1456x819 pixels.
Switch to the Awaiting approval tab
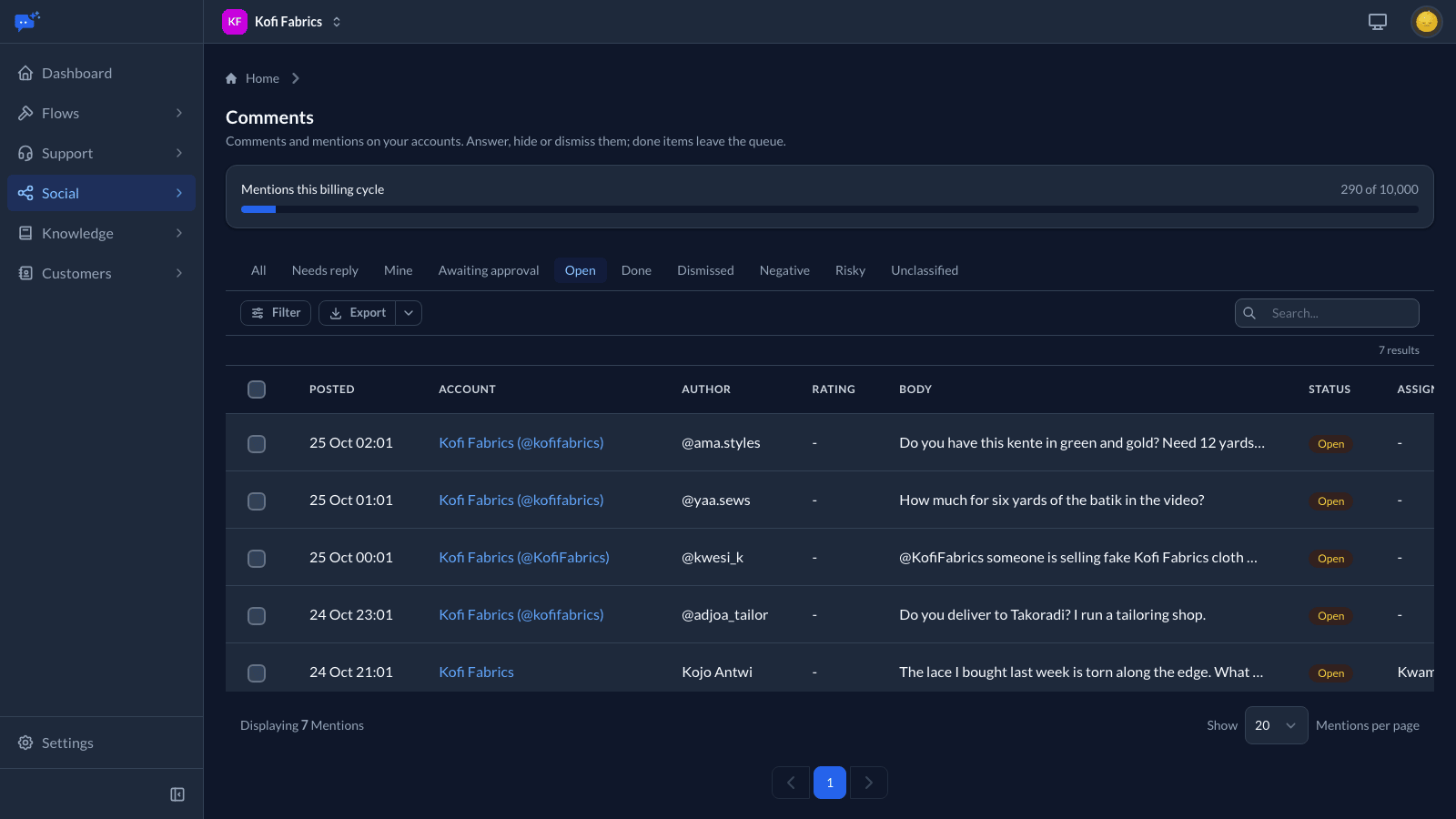489,270
